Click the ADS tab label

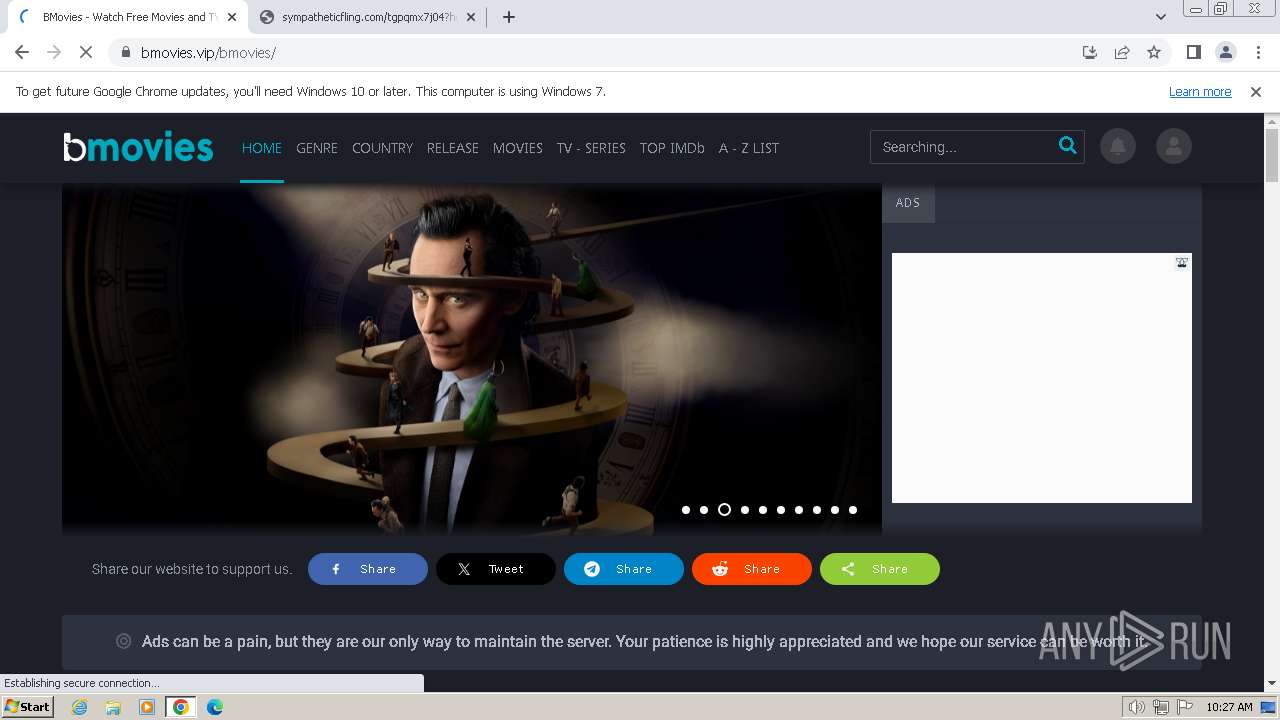pos(908,203)
